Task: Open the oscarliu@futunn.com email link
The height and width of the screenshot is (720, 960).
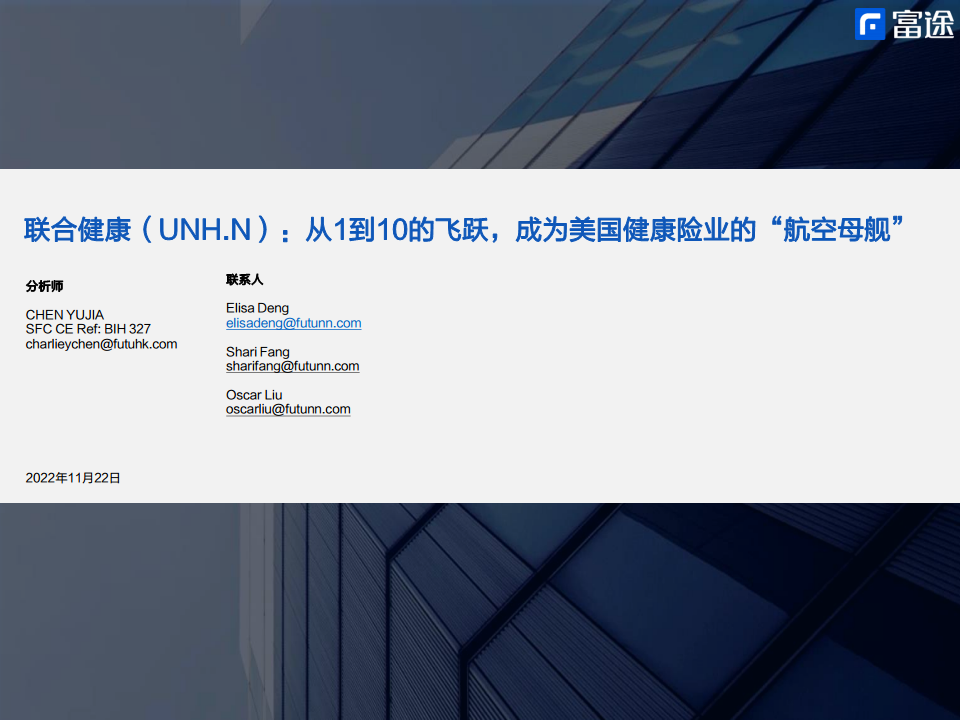Action: [x=288, y=409]
